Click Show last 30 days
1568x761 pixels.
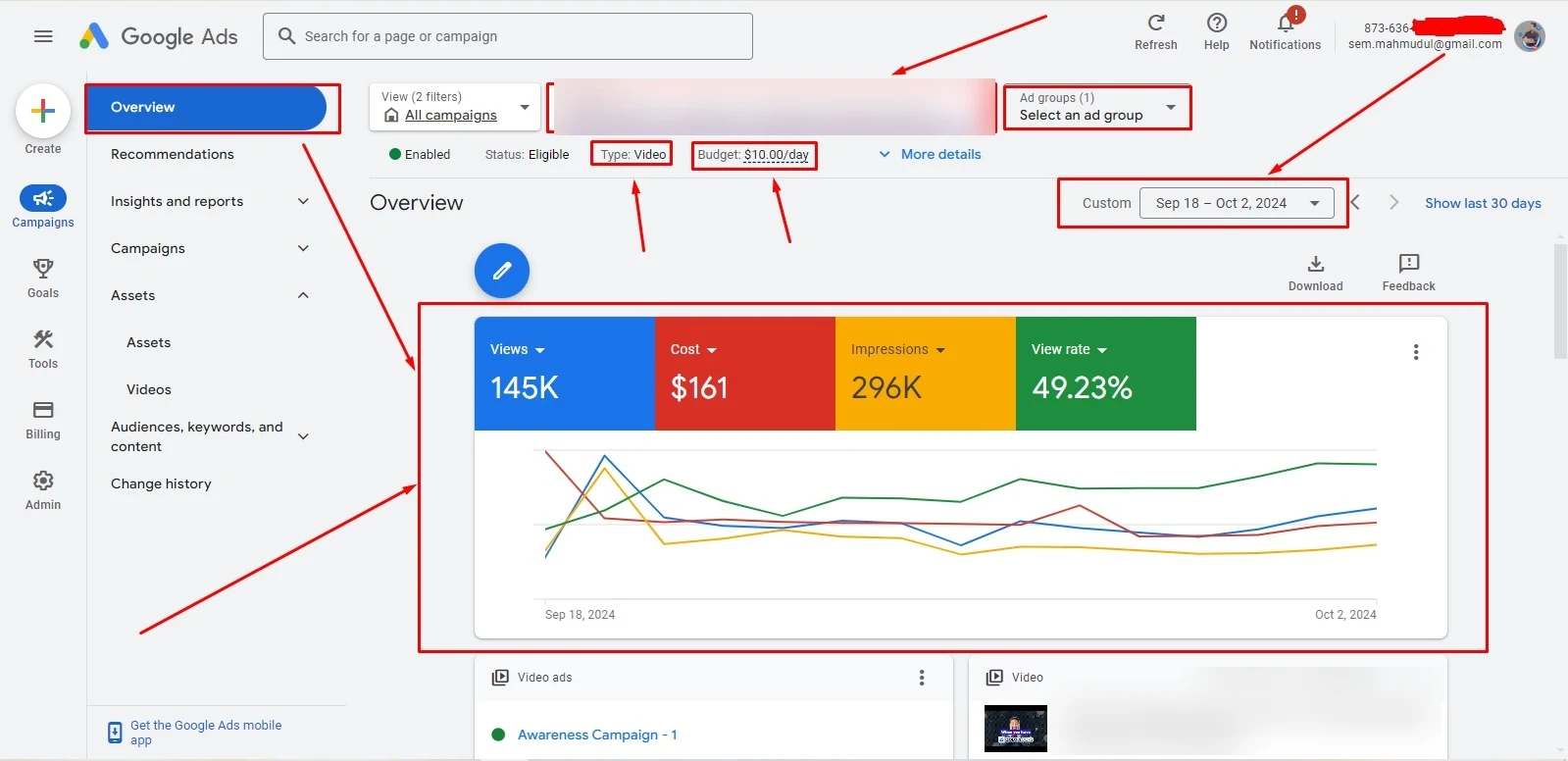[x=1483, y=203]
